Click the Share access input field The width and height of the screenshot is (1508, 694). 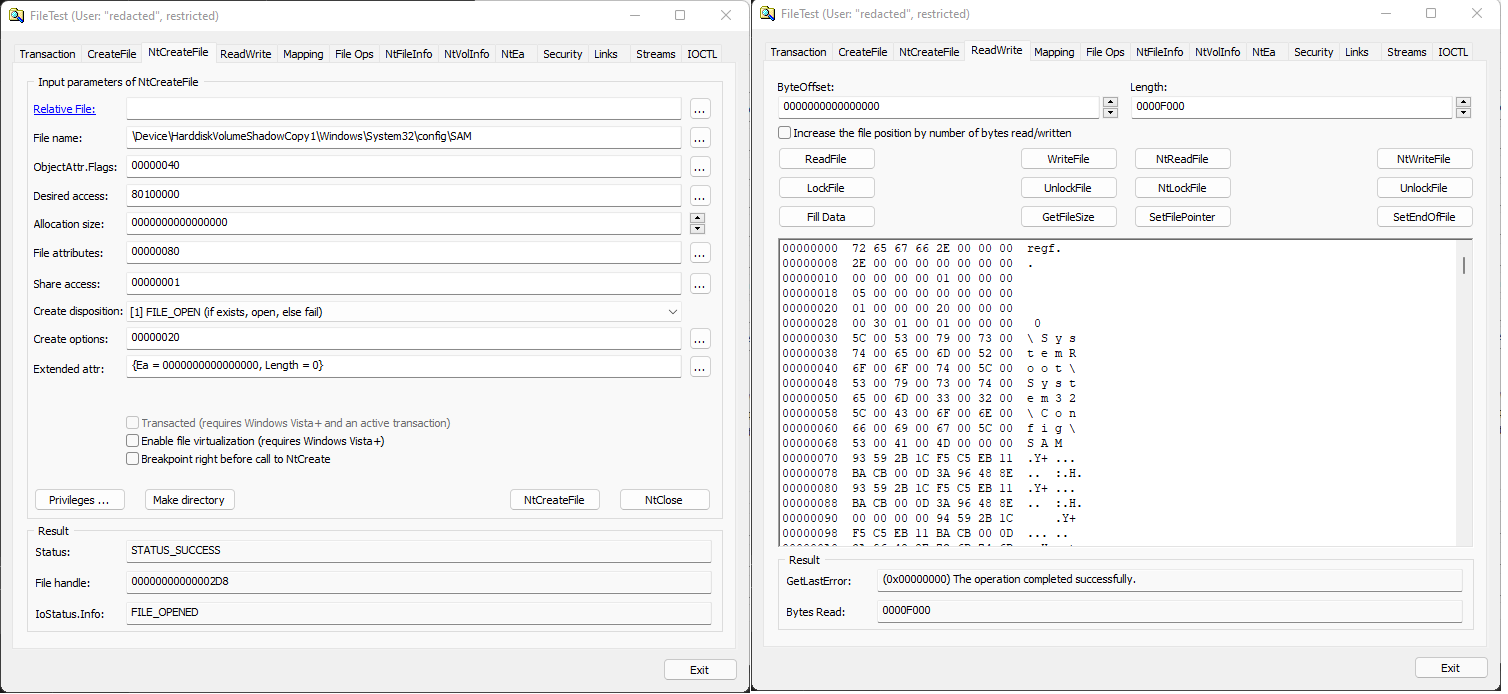pos(404,283)
